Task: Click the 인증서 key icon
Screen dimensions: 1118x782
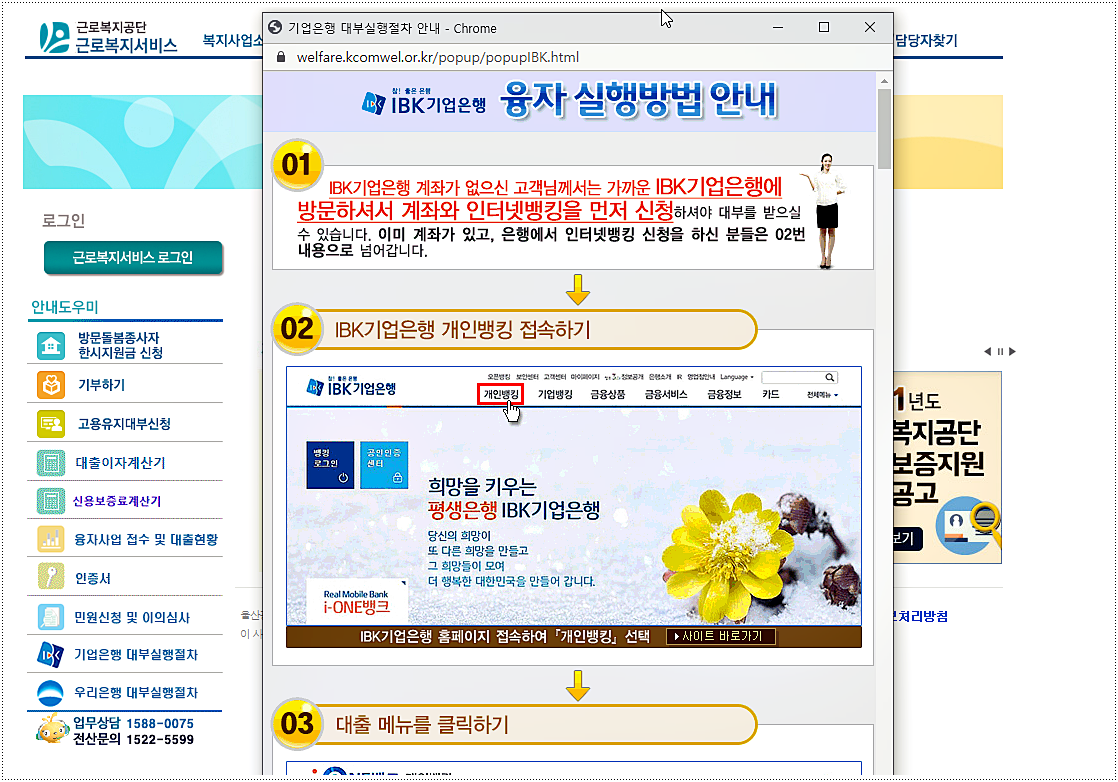Action: pos(51,578)
